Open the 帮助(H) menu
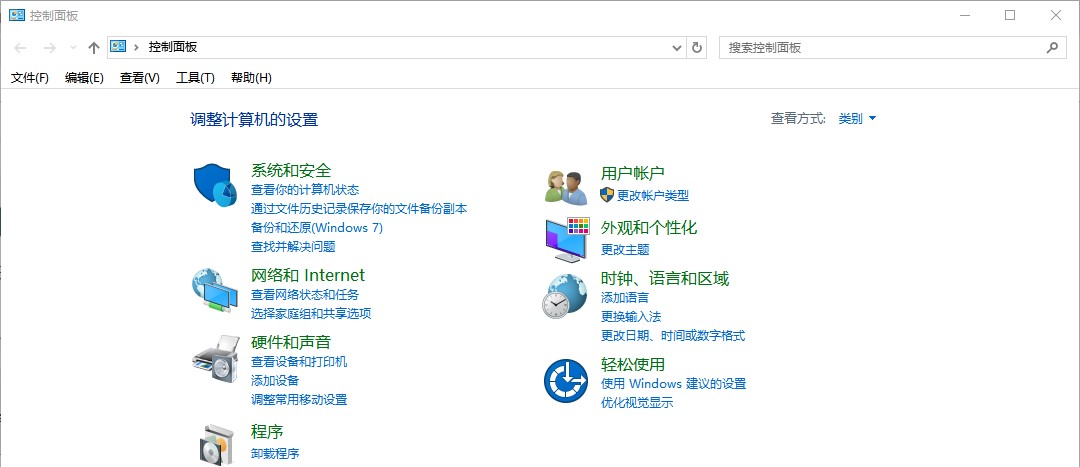This screenshot has width=1080, height=467. pos(251,78)
